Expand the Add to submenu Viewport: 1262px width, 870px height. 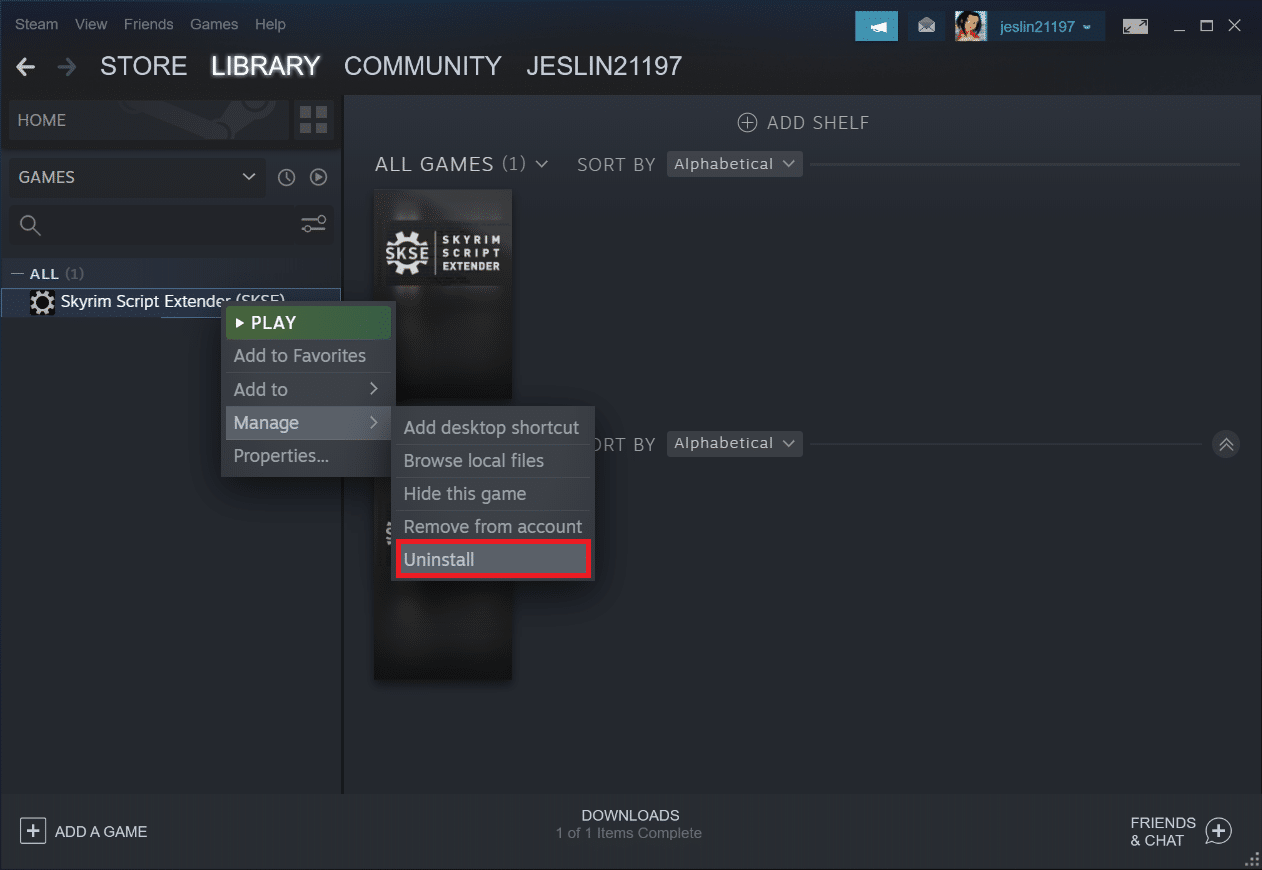[x=308, y=389]
